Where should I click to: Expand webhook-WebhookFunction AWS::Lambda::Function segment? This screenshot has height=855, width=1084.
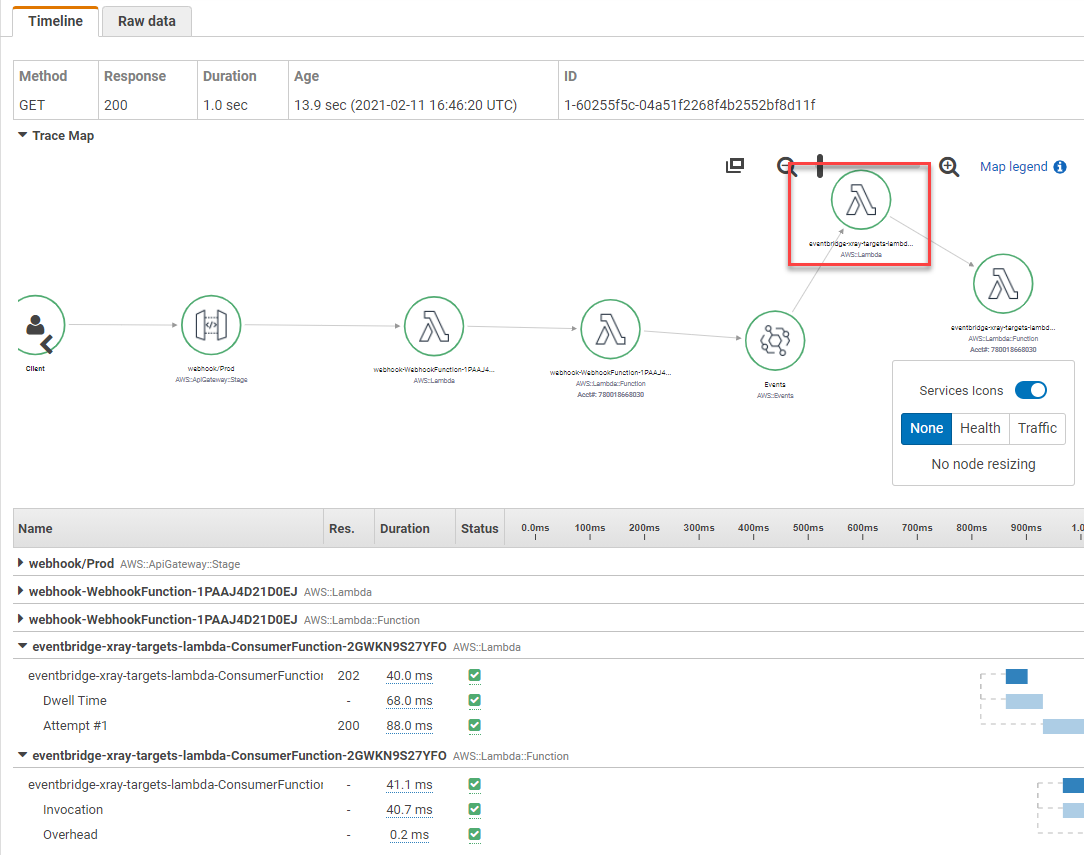(21, 619)
